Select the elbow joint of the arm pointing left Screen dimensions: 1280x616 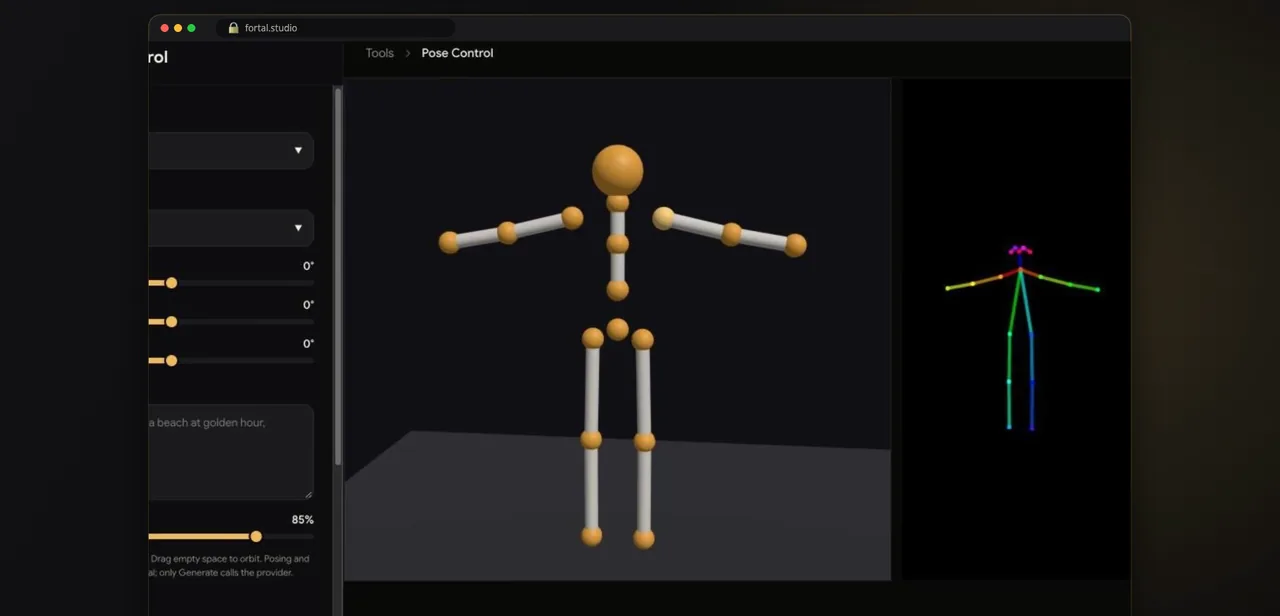(507, 233)
